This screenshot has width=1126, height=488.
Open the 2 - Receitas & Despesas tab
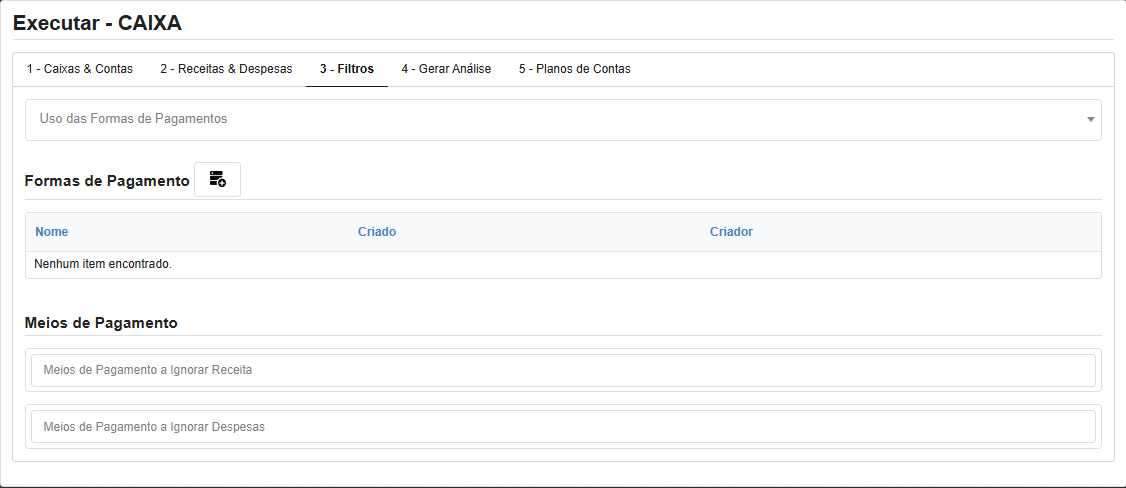226,69
